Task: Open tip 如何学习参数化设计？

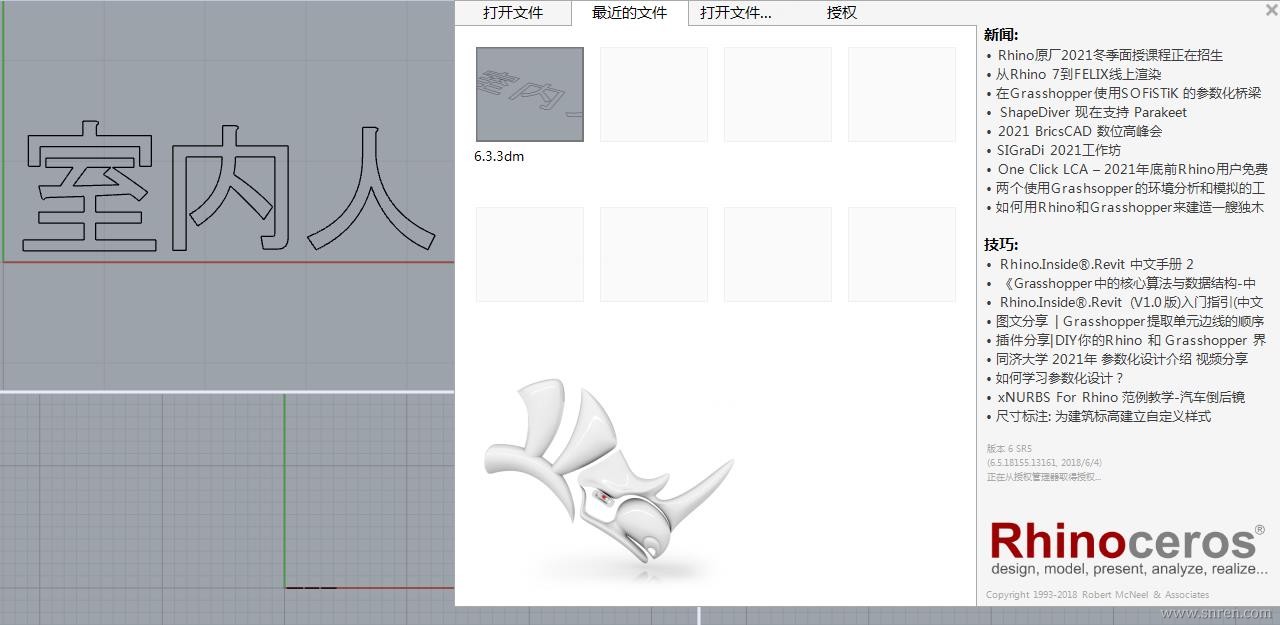Action: coord(1060,378)
